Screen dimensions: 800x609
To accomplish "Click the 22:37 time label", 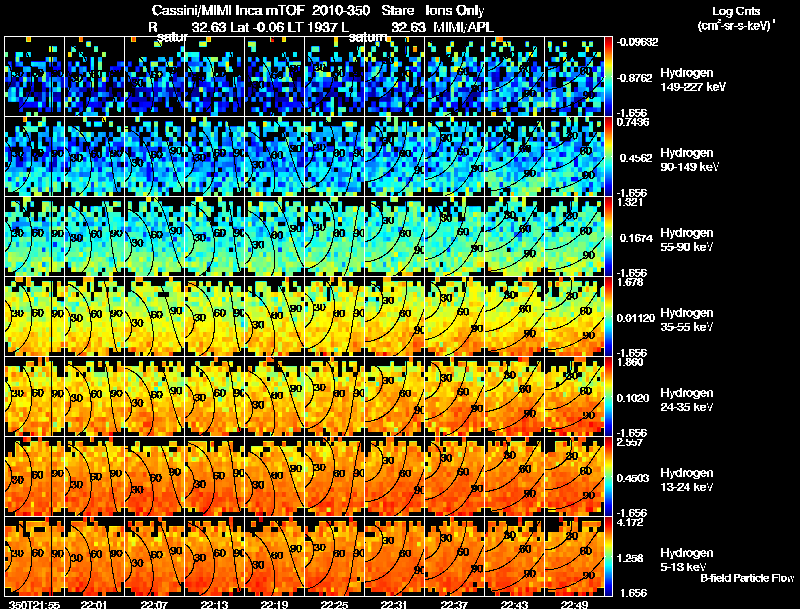I will [454, 605].
